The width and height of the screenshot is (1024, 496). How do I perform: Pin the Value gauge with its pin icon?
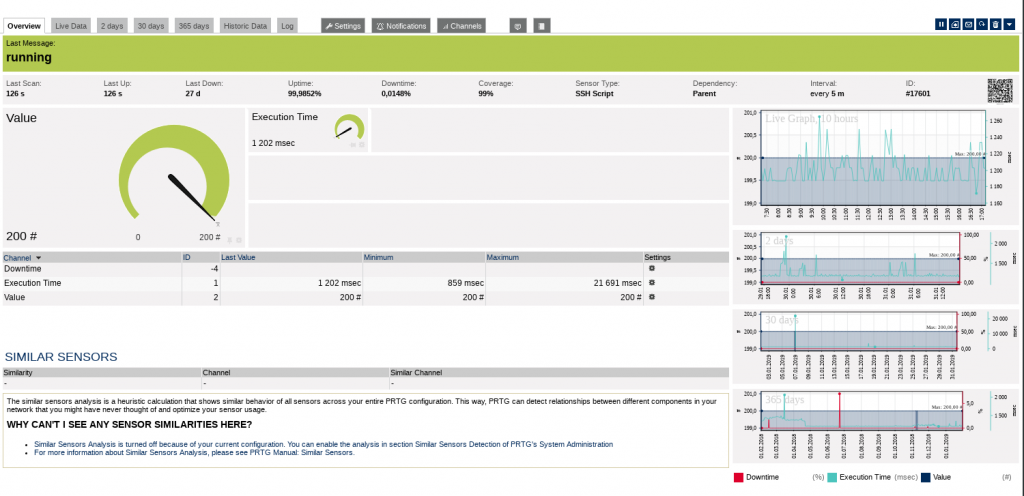229,240
